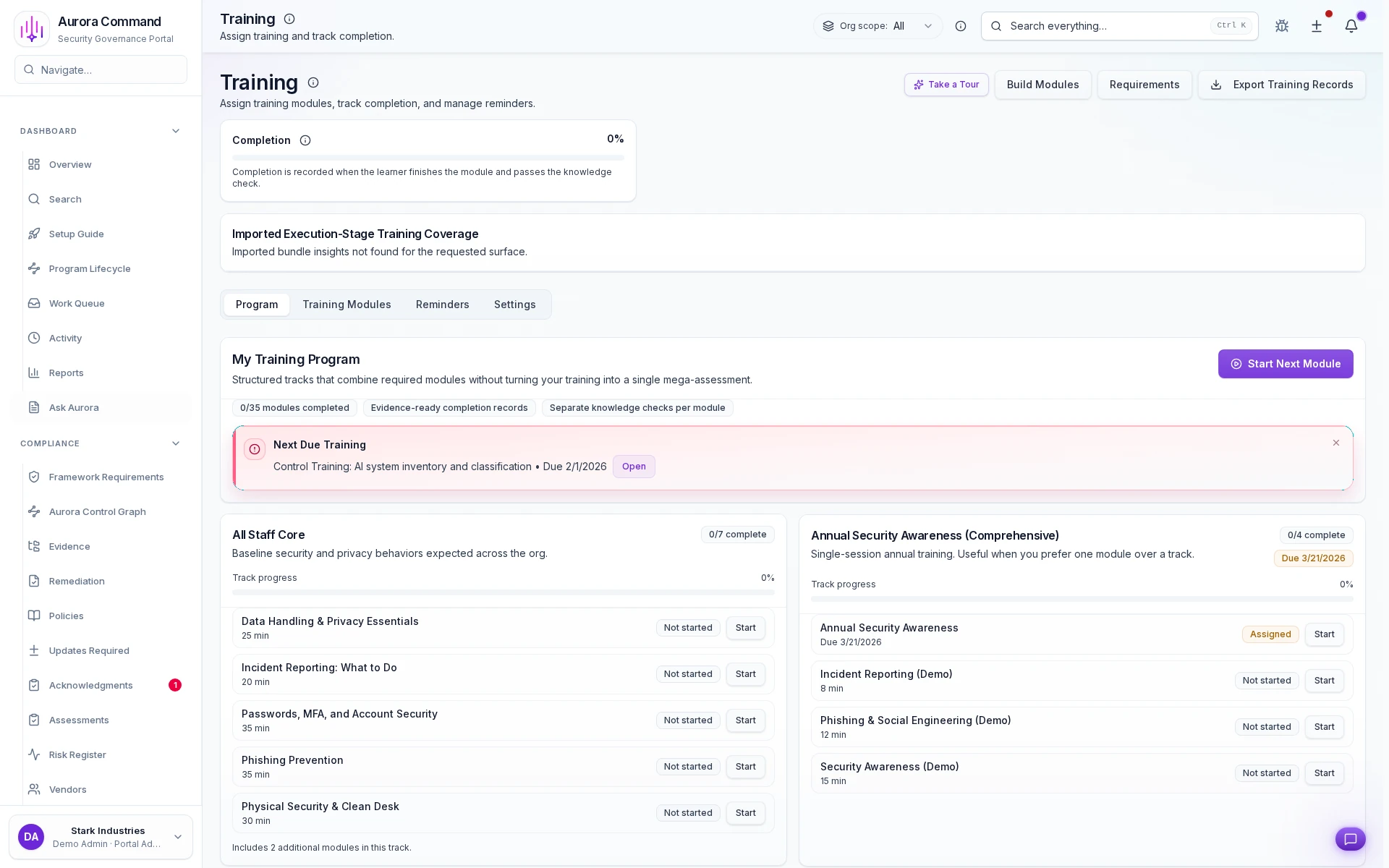Screen dimensions: 1389x868
Task: Collapse the DASHBOARD section
Action: [x=175, y=131]
